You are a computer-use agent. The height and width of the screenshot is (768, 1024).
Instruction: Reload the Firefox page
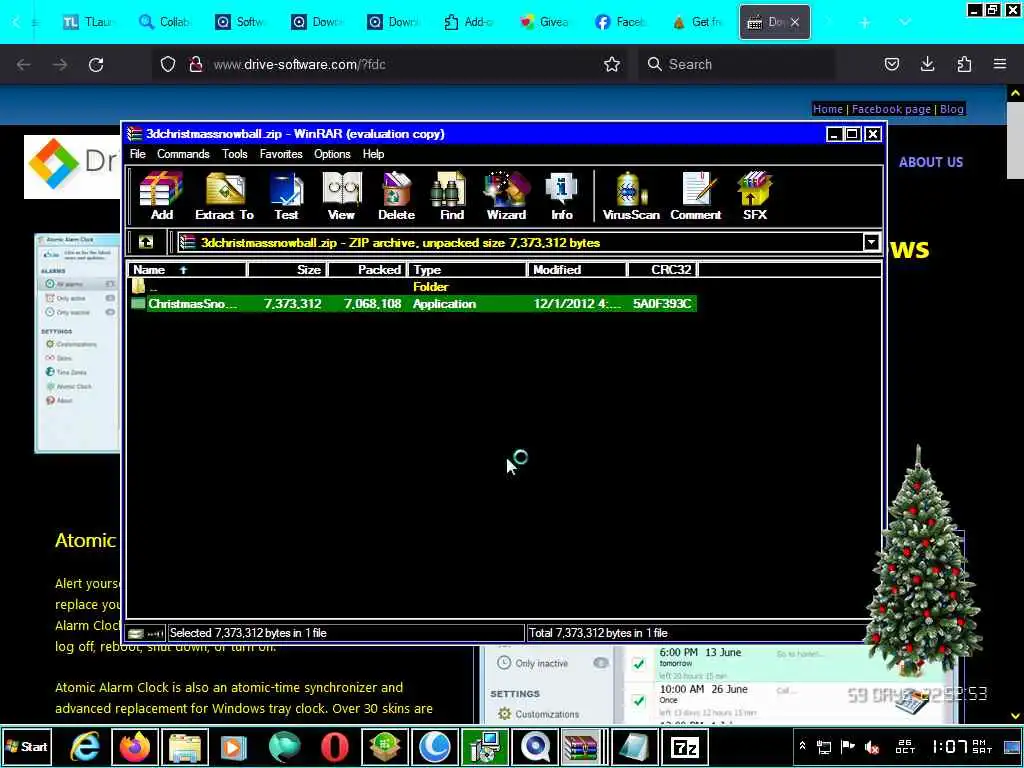96,64
